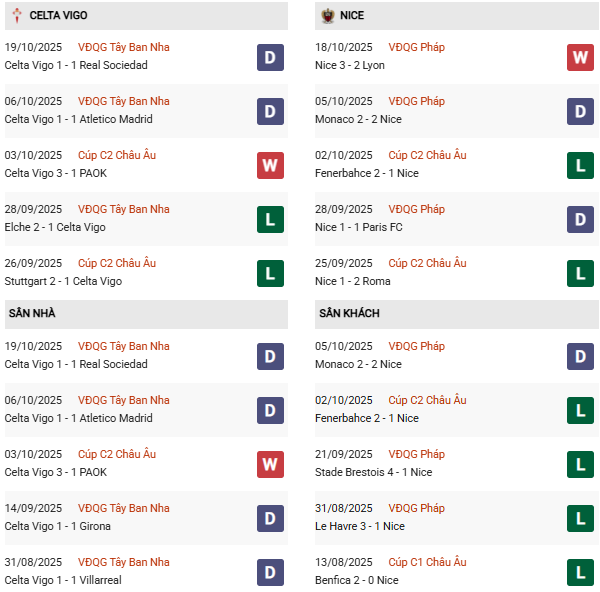Open VĐQG Pháp link dated 18/10/2025

click(417, 48)
